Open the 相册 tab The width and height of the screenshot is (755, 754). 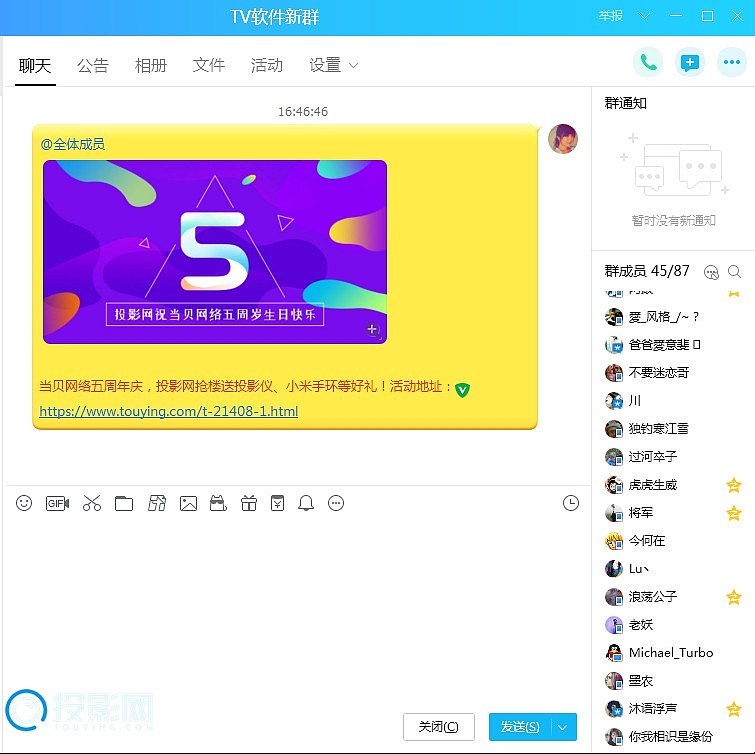click(x=151, y=65)
